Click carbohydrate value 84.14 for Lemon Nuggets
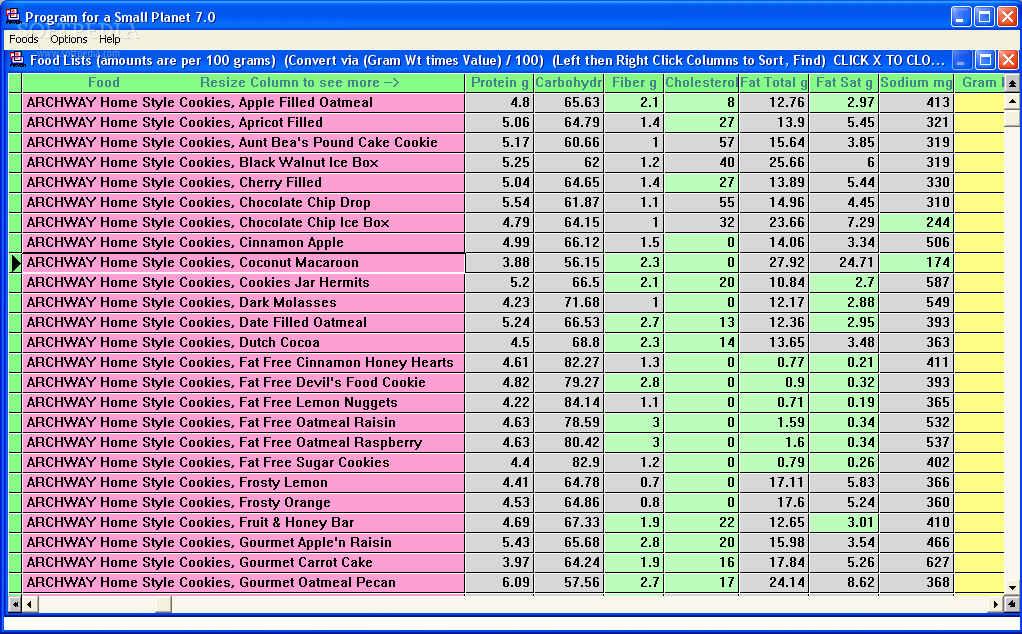The width and height of the screenshot is (1022, 634). [569, 402]
